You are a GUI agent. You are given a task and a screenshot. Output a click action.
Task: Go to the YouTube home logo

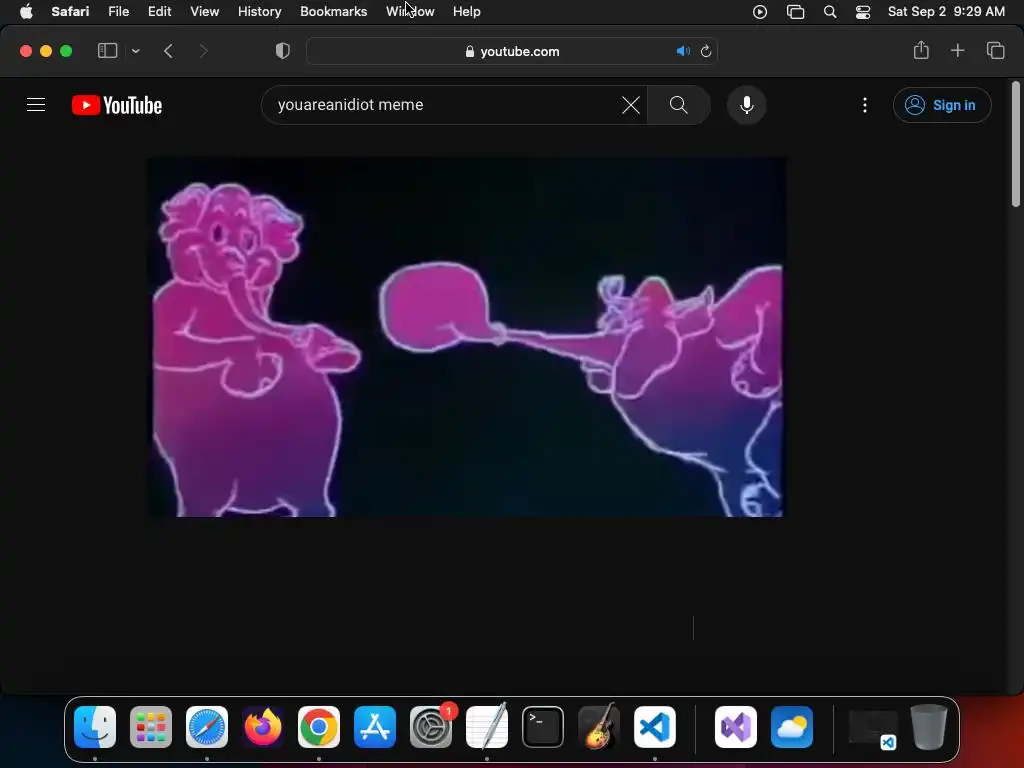[x=117, y=105]
